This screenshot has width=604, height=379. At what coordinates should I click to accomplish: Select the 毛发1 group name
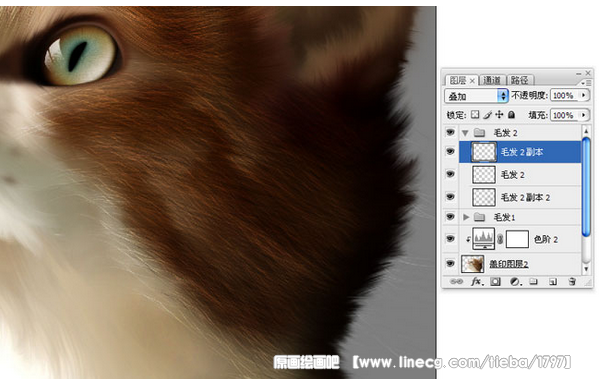(x=504, y=217)
